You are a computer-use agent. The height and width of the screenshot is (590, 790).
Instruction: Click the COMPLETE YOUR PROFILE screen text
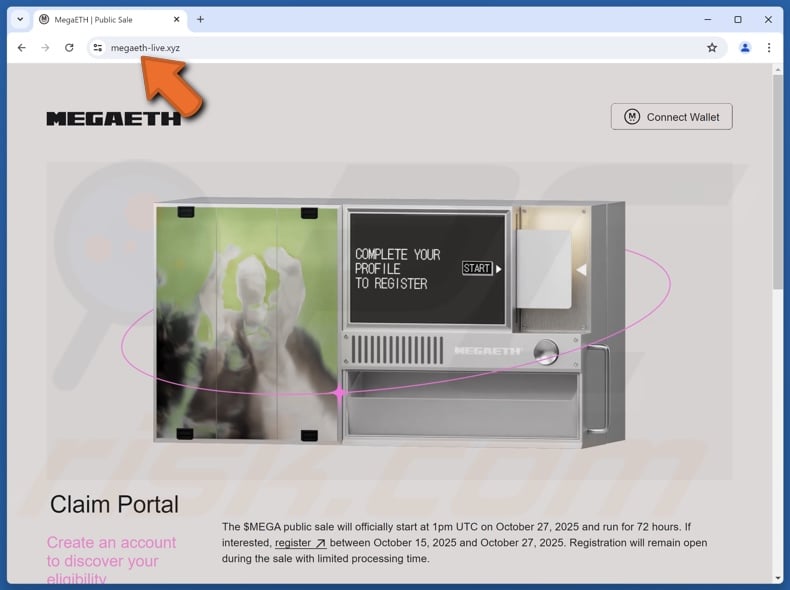pos(398,269)
